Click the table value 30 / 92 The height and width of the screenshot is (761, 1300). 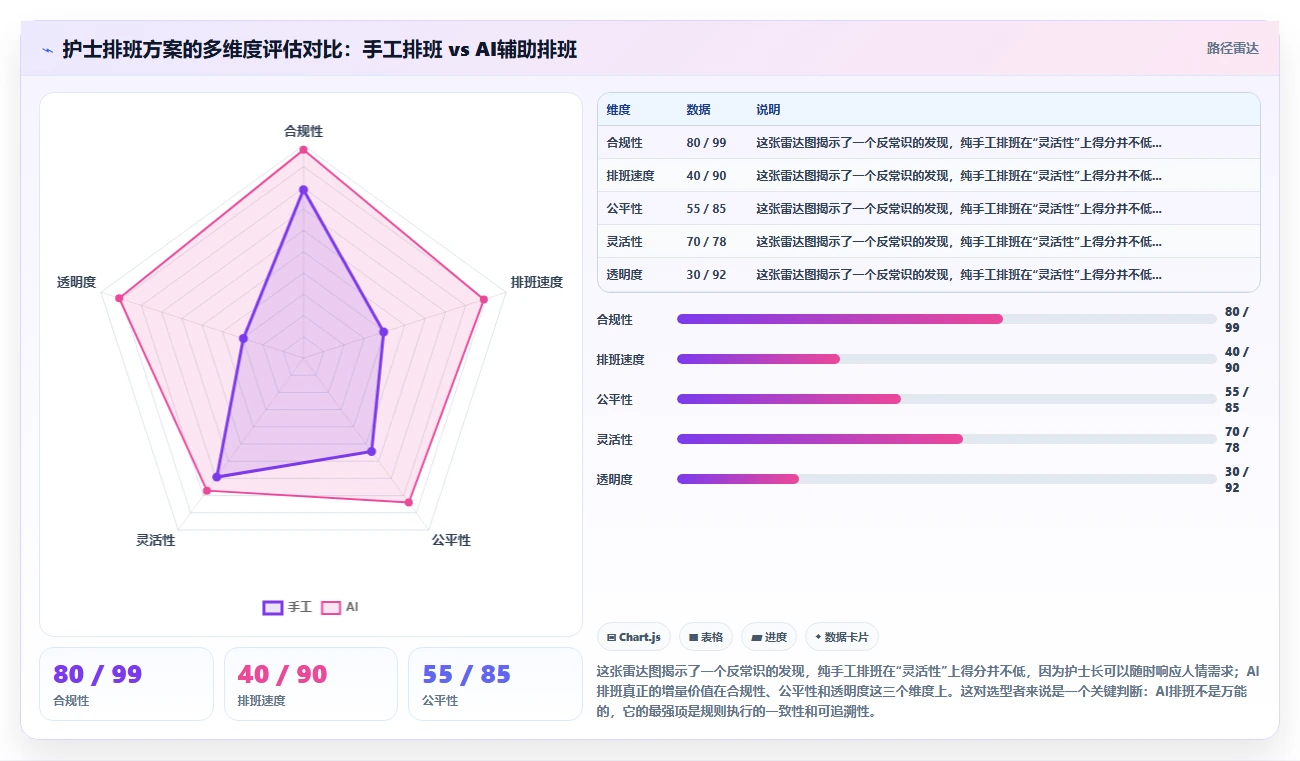click(706, 275)
